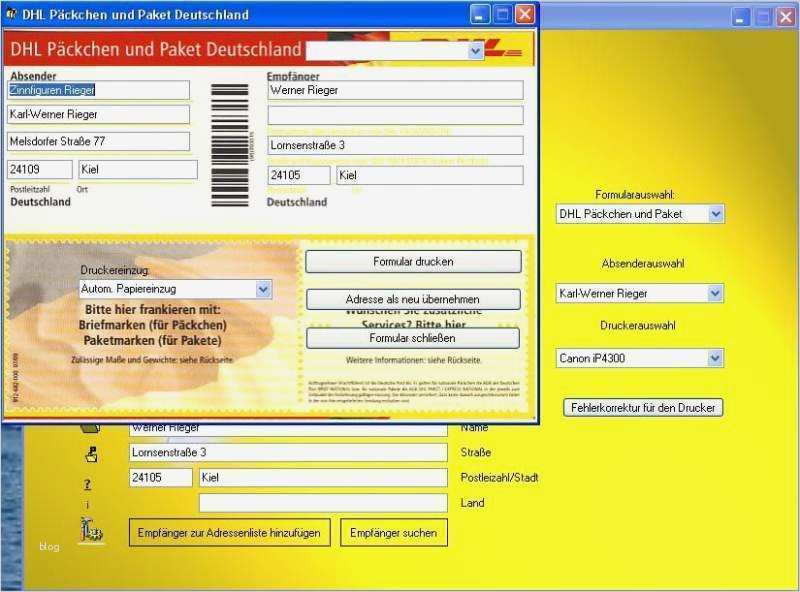Open the Druckerauswahl Canon iP4300 dropdown
The width and height of the screenshot is (800, 592).
point(714,357)
